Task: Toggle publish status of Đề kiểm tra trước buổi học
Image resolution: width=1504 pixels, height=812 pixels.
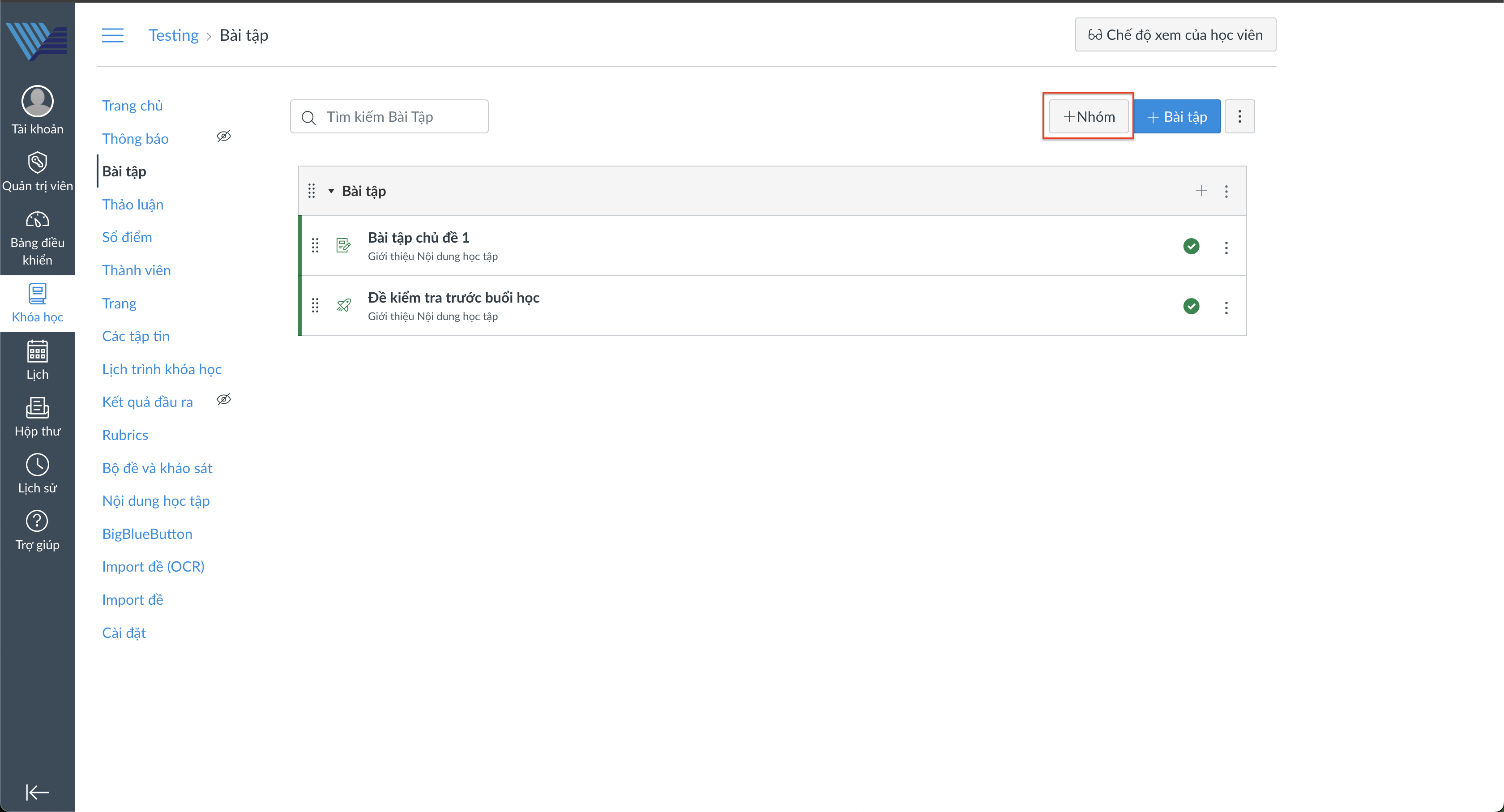Action: 1191,307
